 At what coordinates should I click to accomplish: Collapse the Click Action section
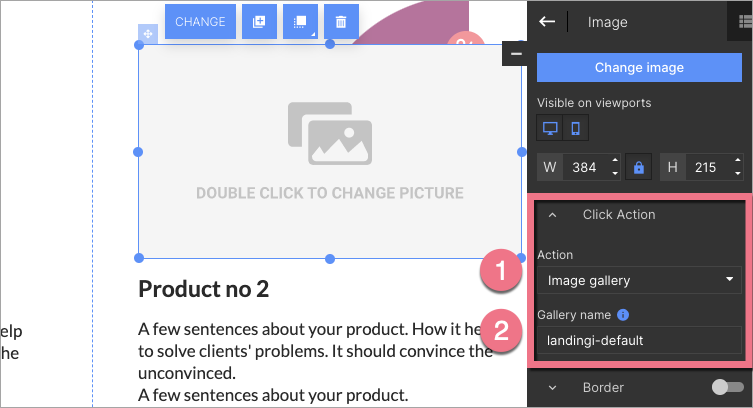pos(552,215)
